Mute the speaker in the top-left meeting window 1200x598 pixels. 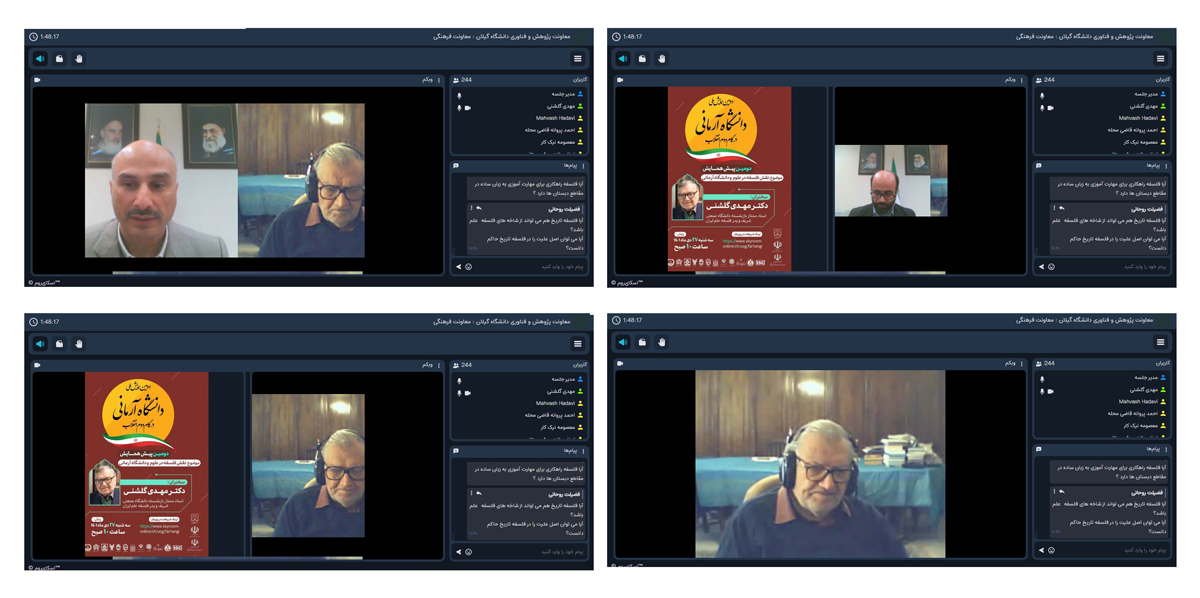40,59
